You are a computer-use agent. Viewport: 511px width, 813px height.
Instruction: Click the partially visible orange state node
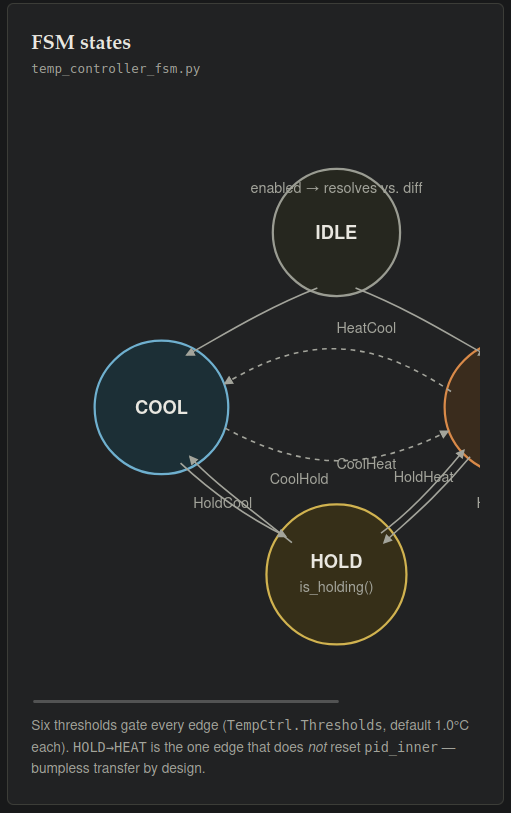pyautogui.click(x=463, y=407)
